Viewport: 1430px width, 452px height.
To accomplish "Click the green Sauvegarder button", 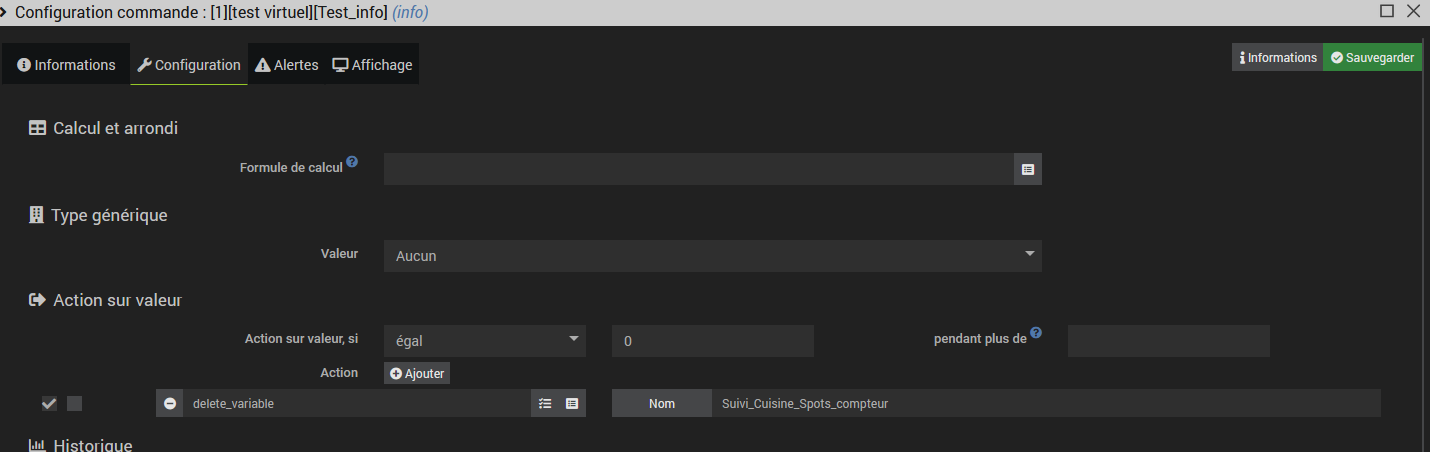I will [x=1372, y=58].
